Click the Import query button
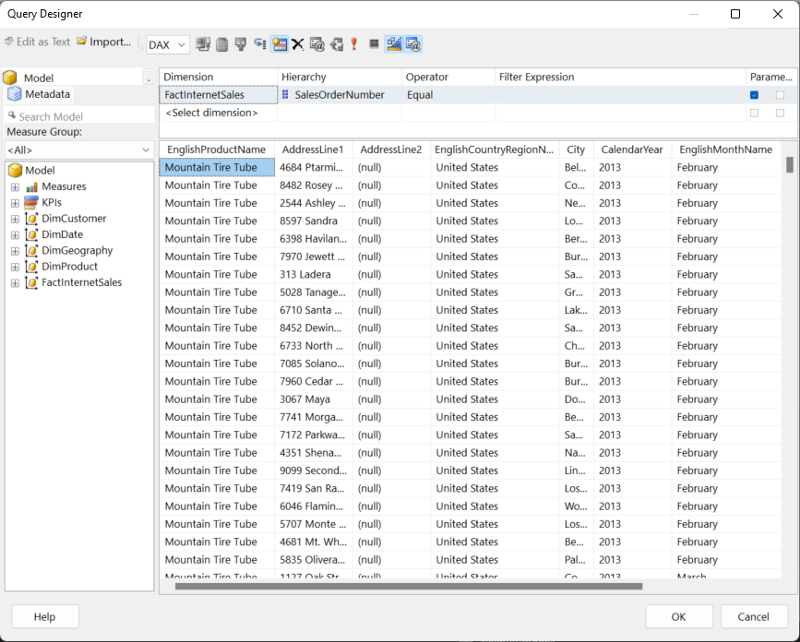Image resolution: width=800 pixels, height=642 pixels. 104,43
